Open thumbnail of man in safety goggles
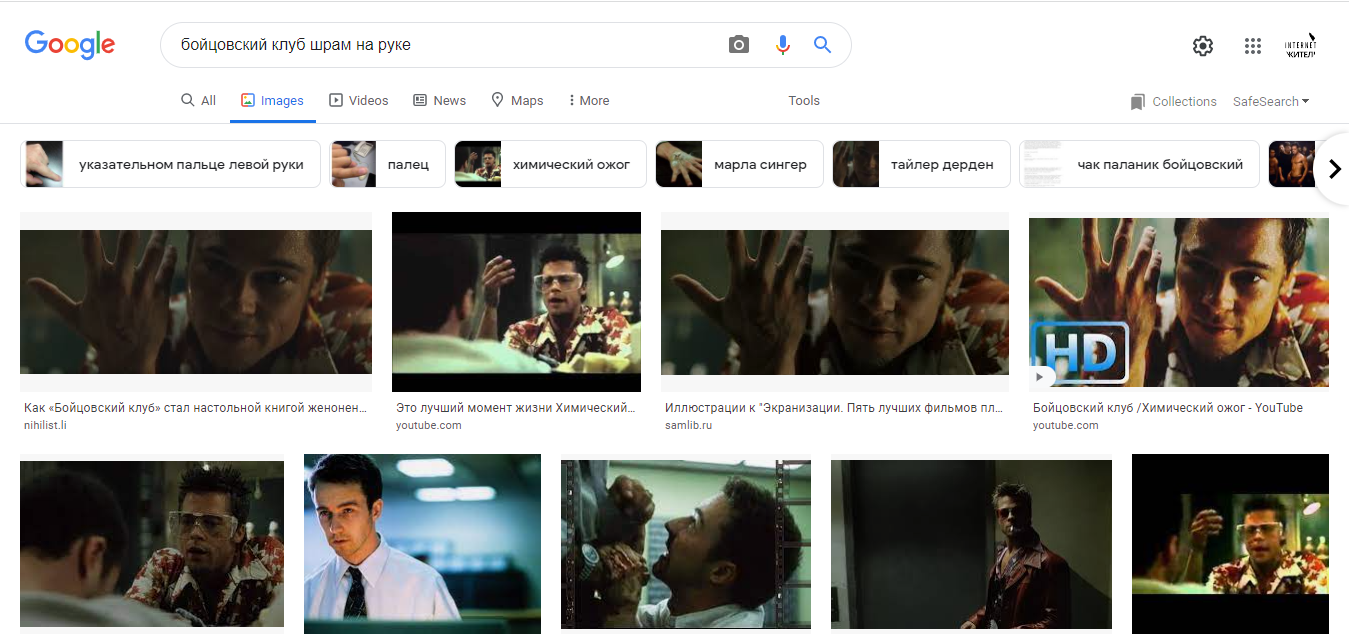 [152, 543]
